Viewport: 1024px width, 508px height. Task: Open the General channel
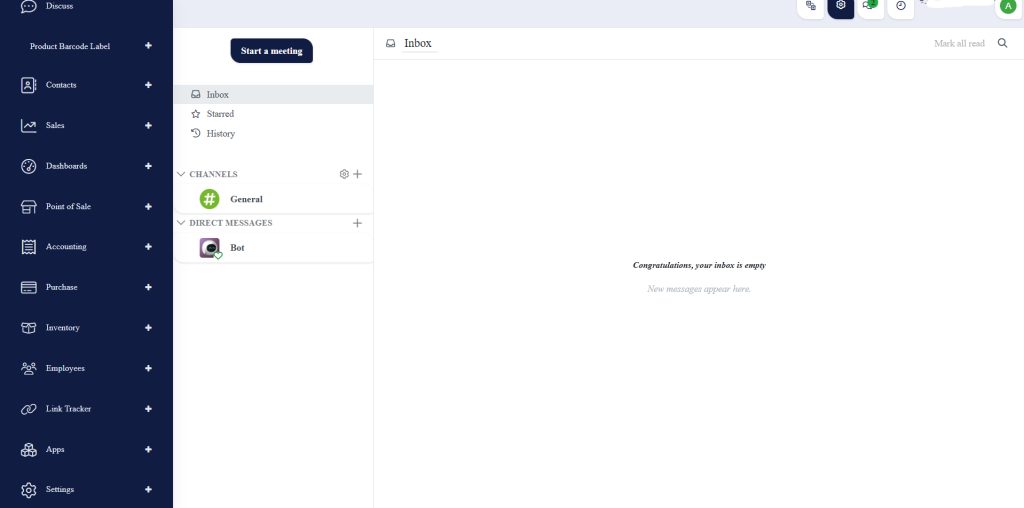(246, 199)
